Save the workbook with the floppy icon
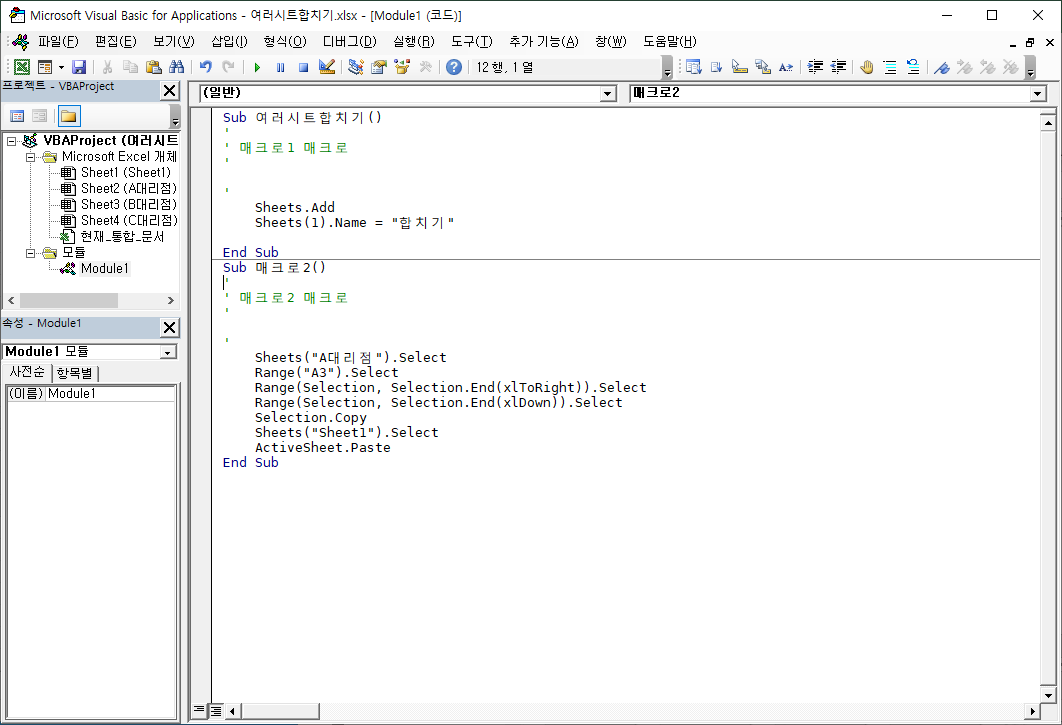This screenshot has height=725, width=1062. 79,67
